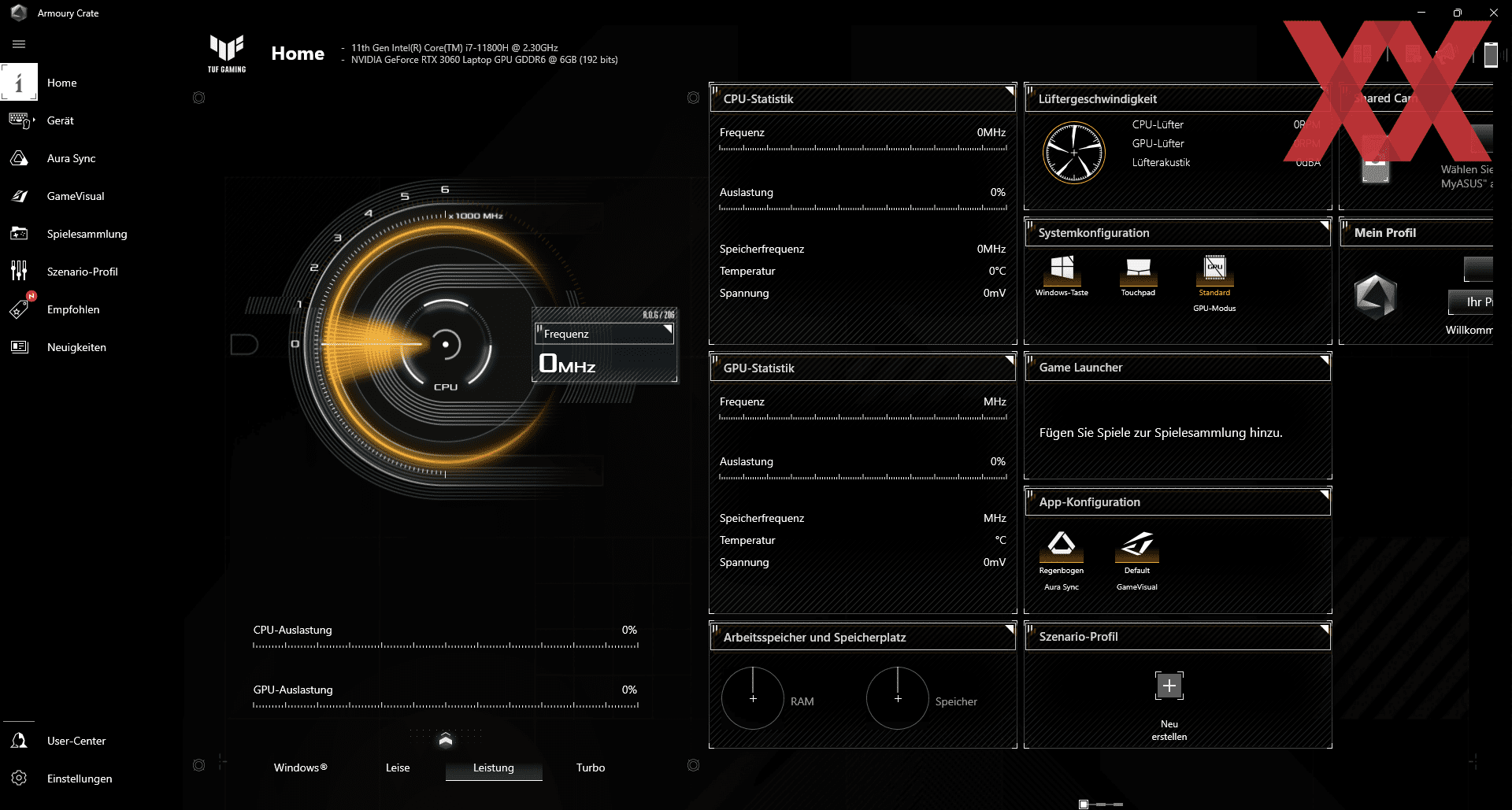Click 'Fügen Sie Spiele zur Spielesammlung hinzu.' text

coord(1161,433)
